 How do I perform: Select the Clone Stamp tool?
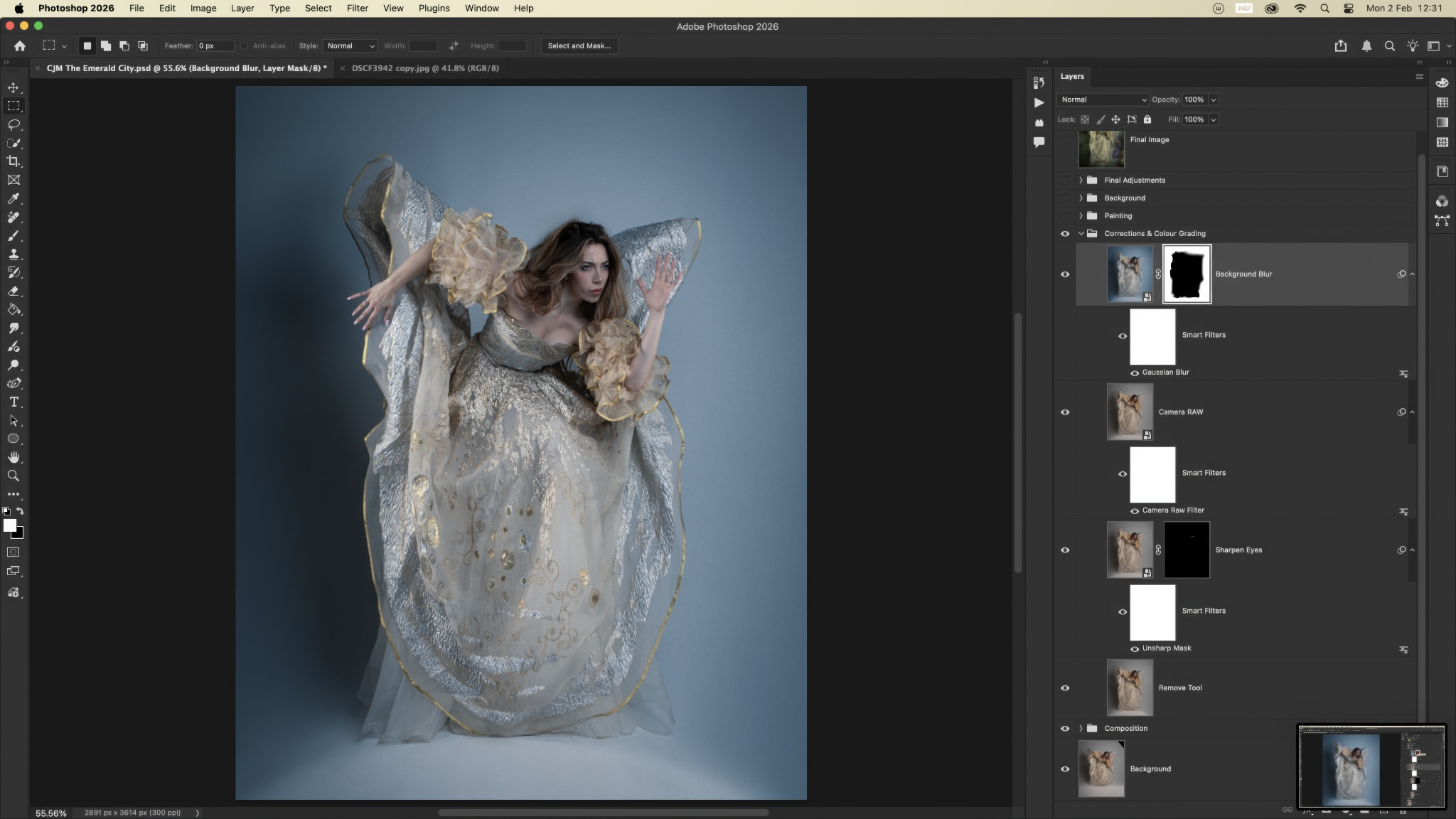[x=14, y=255]
